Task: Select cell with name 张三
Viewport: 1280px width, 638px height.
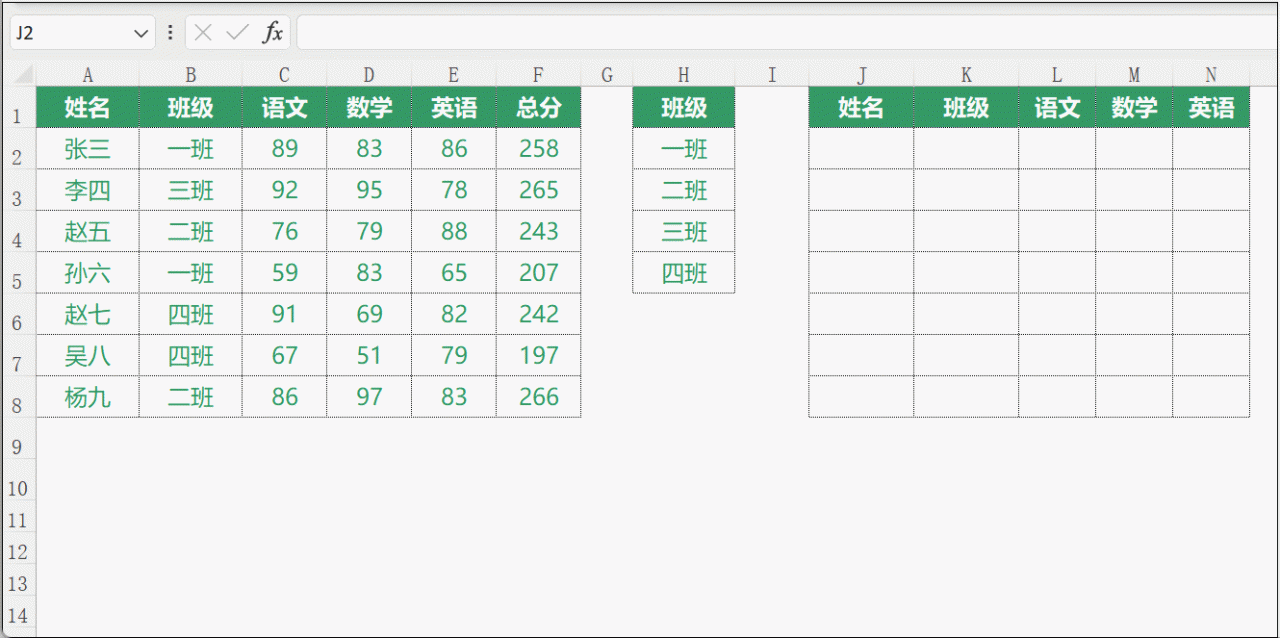Action: [x=88, y=149]
